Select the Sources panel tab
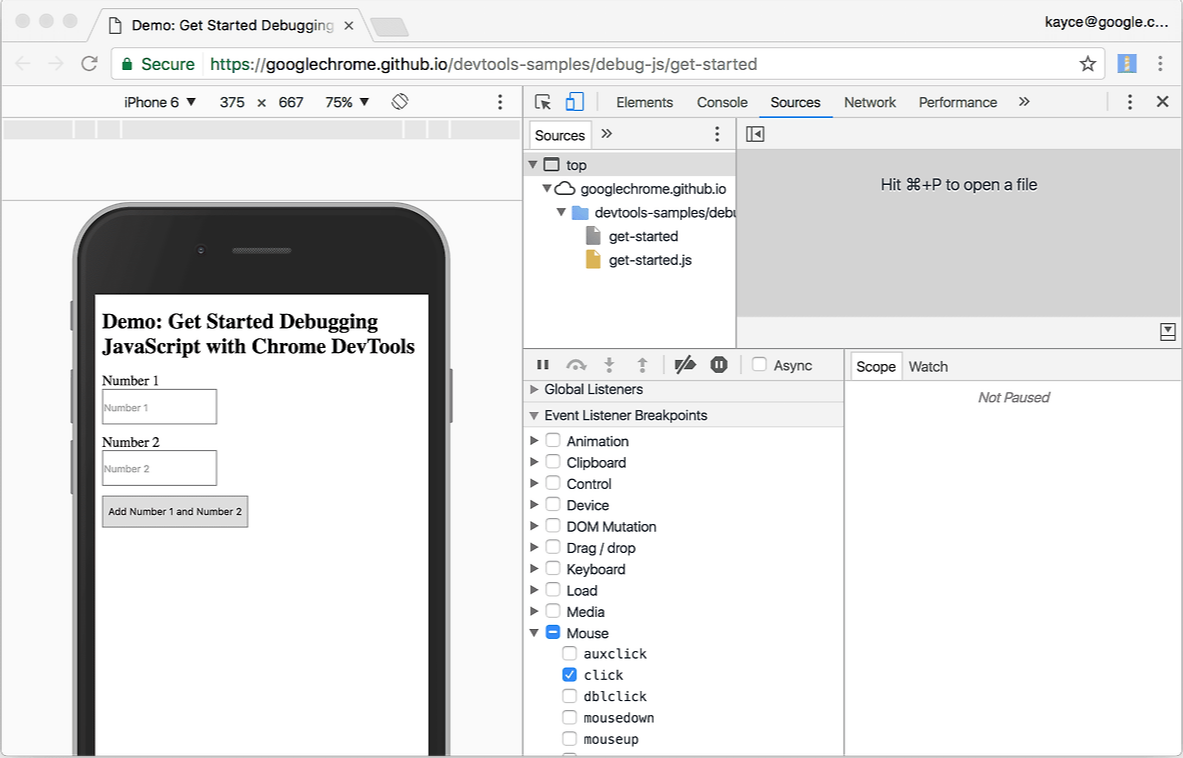 [795, 103]
